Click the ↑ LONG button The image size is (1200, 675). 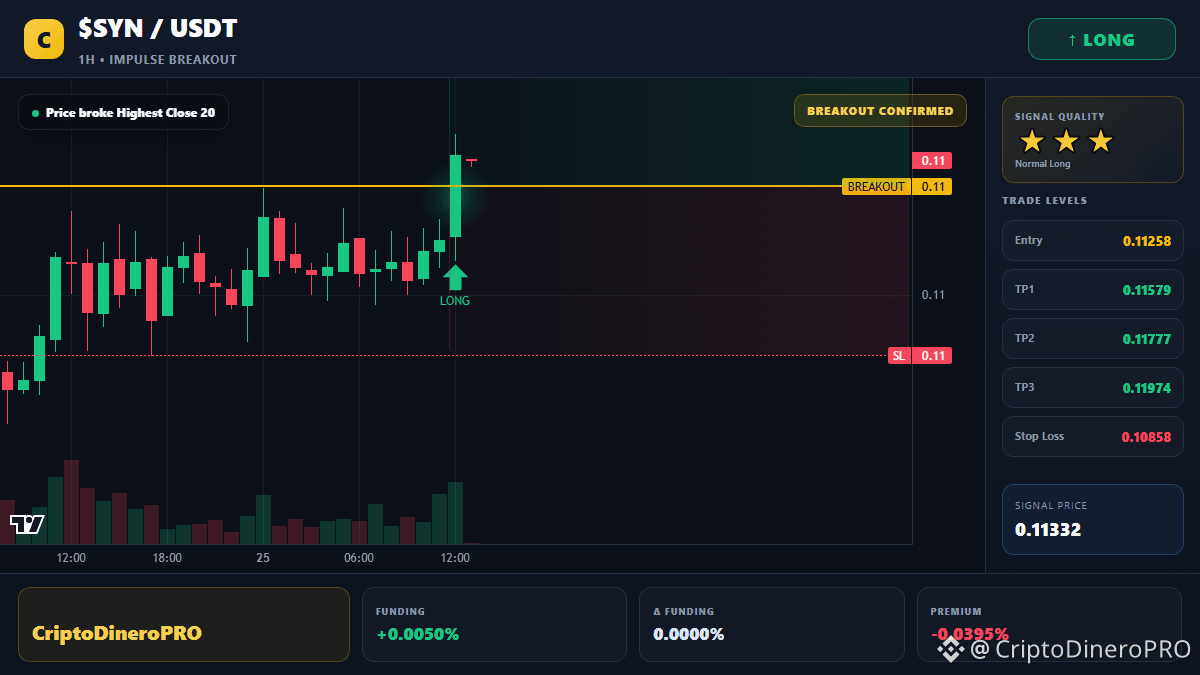click(x=1102, y=40)
